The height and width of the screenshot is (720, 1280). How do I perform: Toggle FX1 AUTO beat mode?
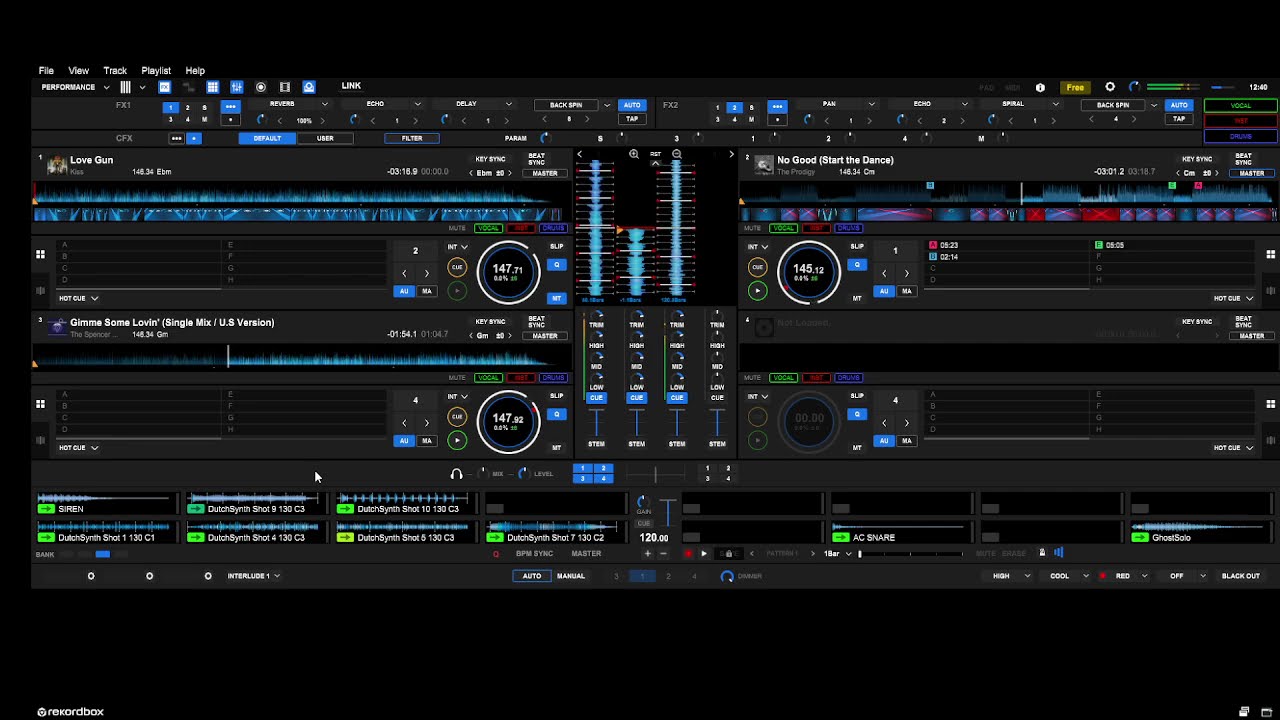pos(632,105)
